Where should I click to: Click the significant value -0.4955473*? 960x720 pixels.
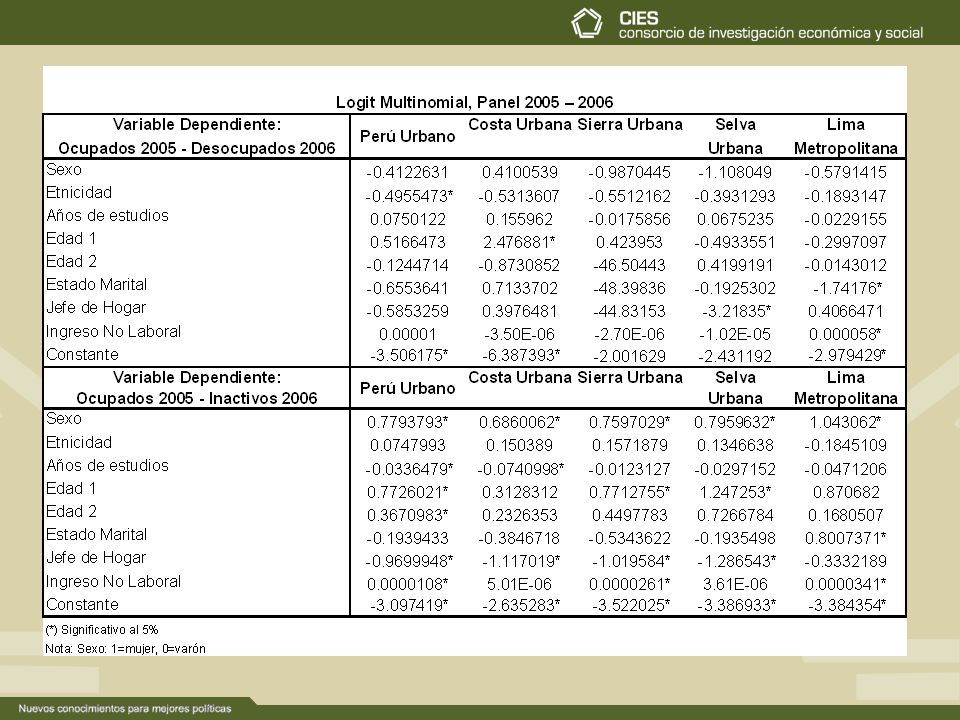click(409, 197)
